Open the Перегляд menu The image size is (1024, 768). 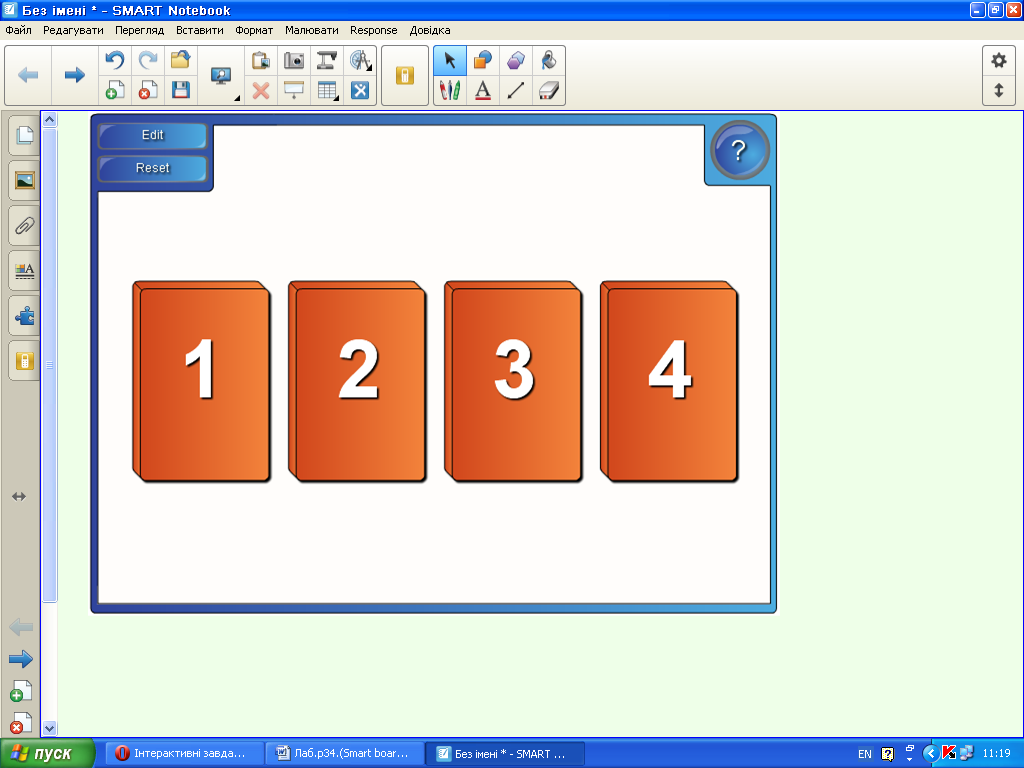pos(139,30)
